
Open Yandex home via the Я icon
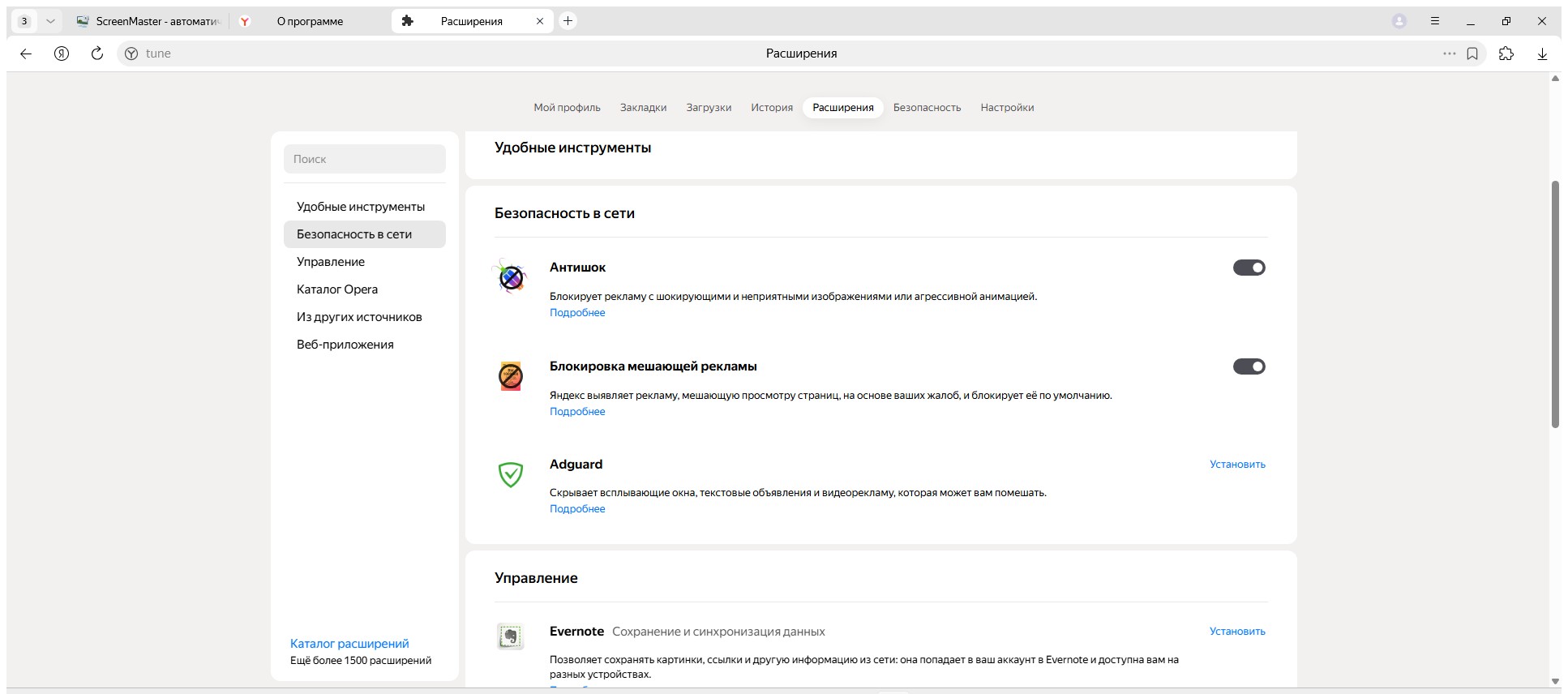click(62, 54)
